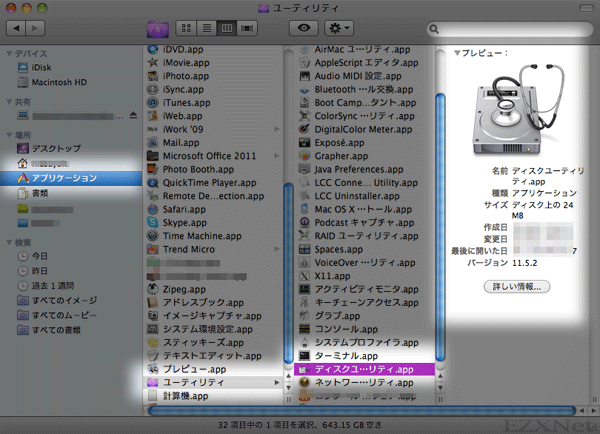Show 過去 1 週間 search results
The image size is (600, 434).
[46, 286]
